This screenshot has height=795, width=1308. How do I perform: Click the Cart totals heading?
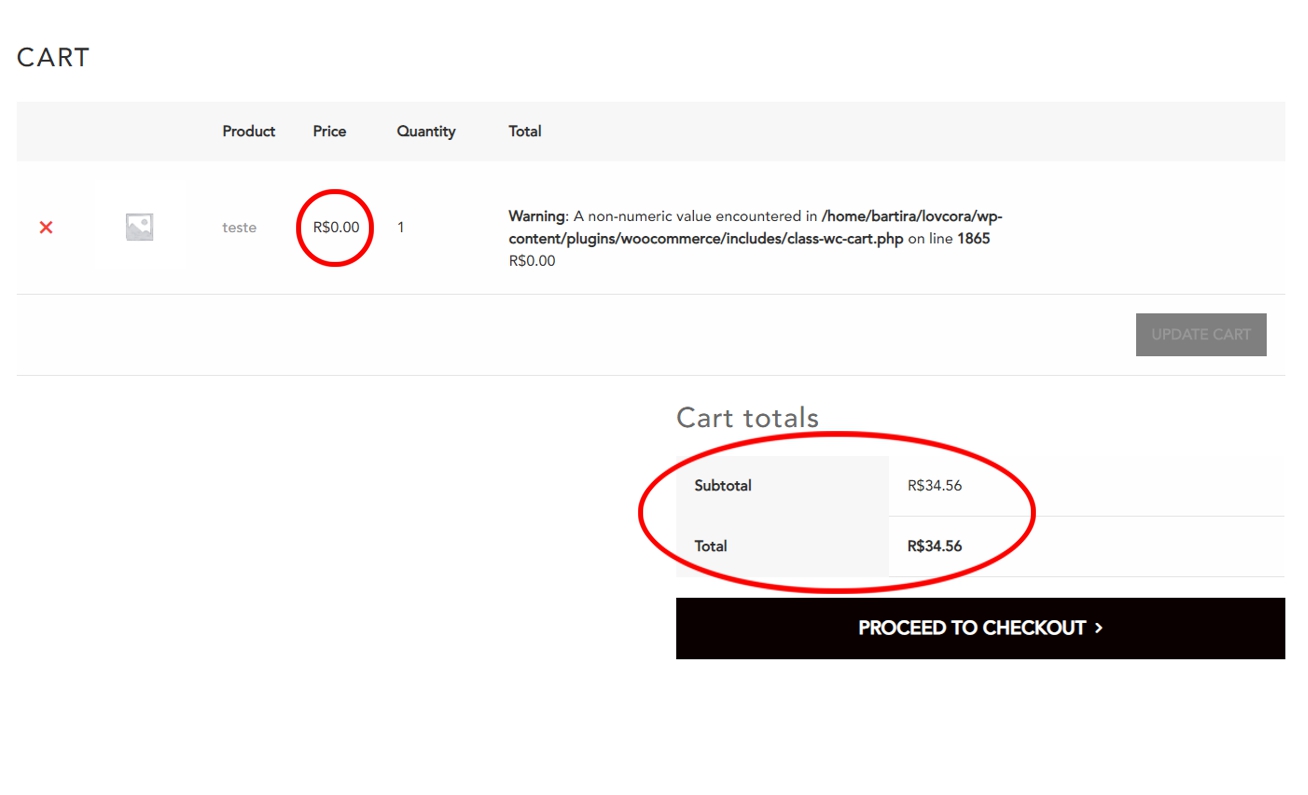(x=747, y=417)
